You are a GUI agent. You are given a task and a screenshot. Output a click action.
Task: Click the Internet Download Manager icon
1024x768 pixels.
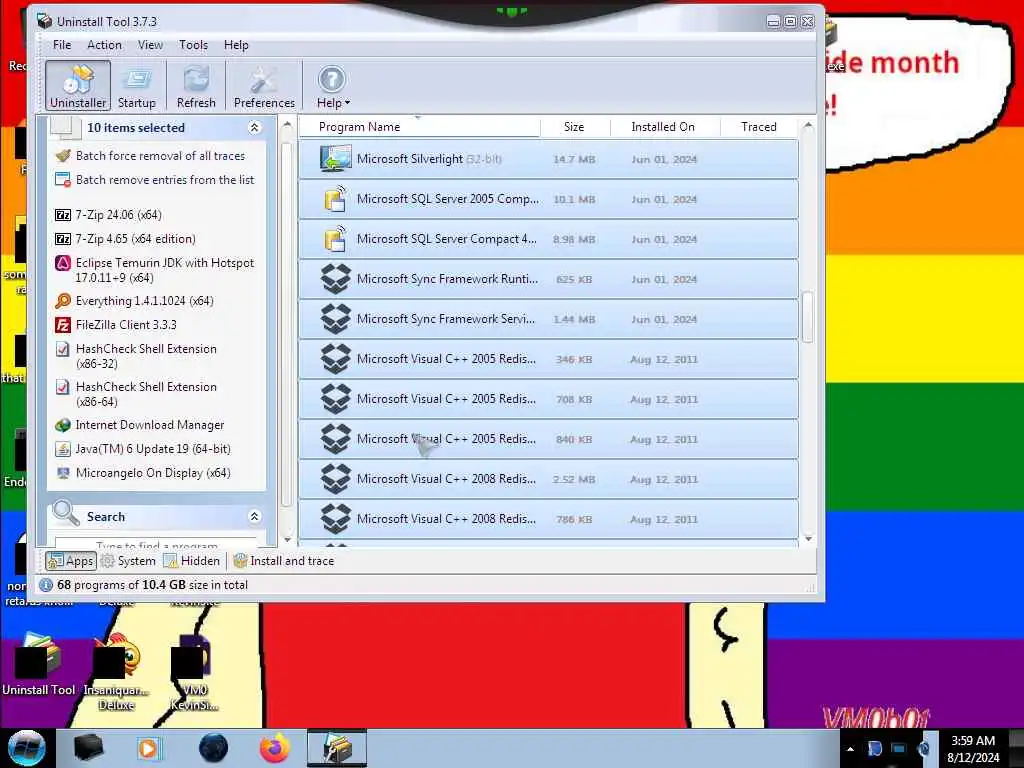pos(63,425)
